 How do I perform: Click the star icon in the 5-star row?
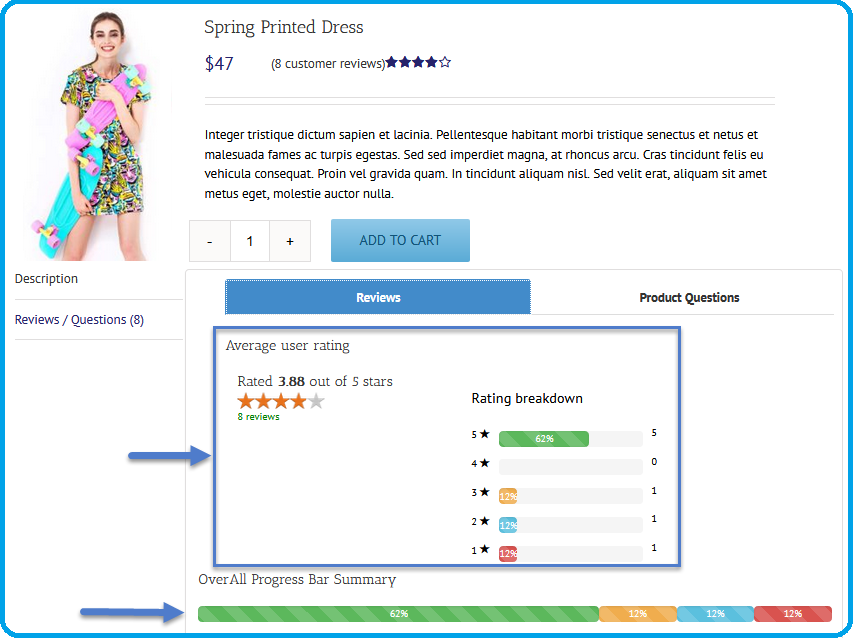pyautogui.click(x=485, y=433)
